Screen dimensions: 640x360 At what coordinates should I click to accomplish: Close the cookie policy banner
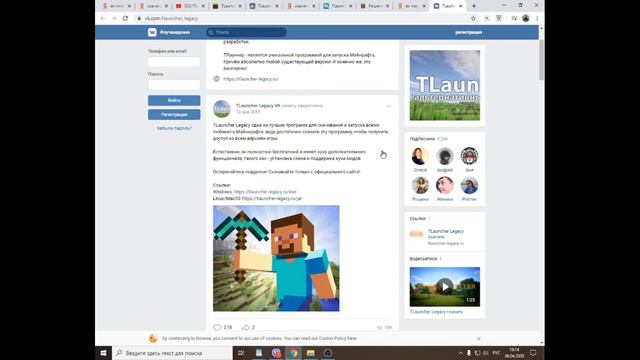(478, 338)
